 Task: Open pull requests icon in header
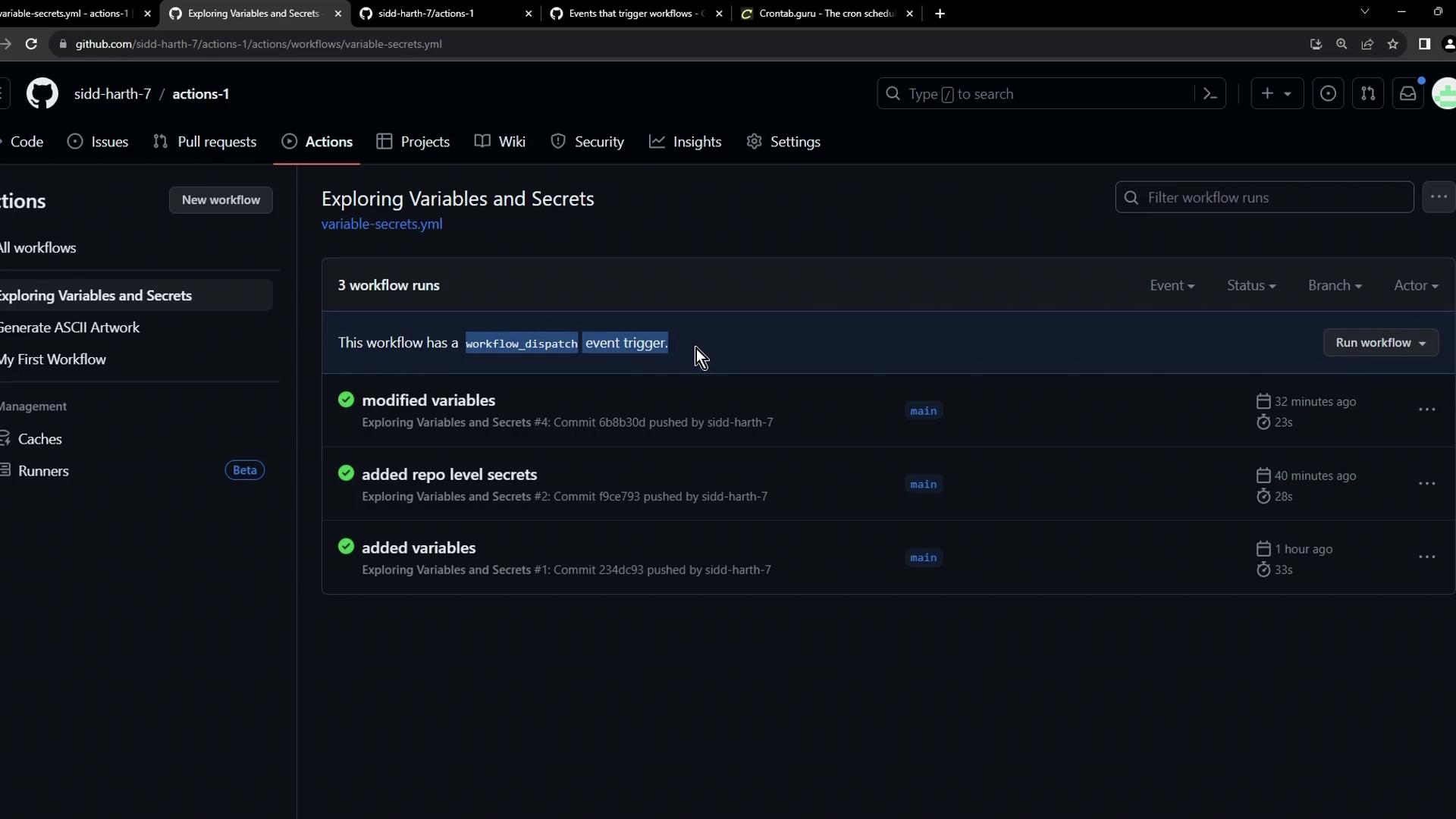(1368, 94)
